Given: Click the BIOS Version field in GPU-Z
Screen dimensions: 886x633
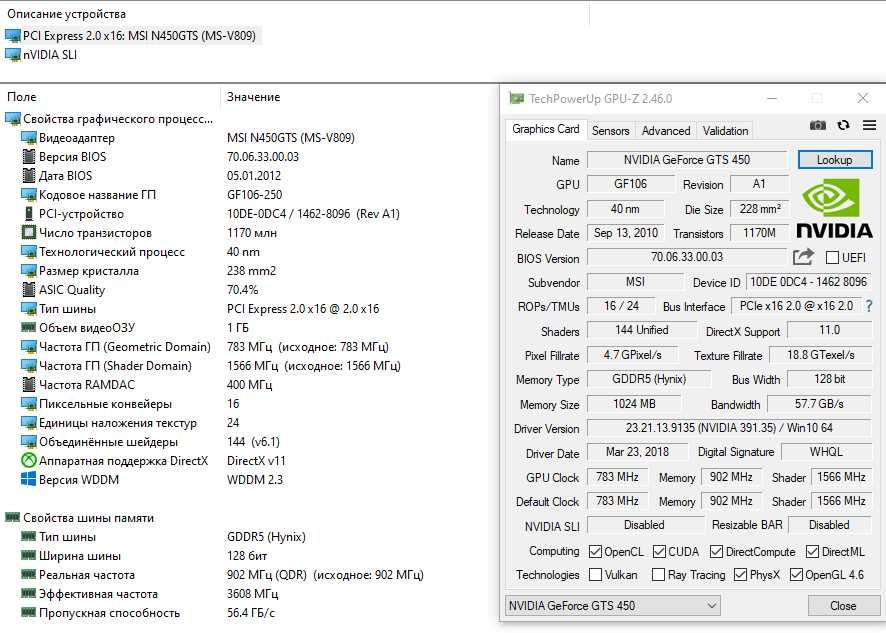Looking at the screenshot, I should point(687,257).
